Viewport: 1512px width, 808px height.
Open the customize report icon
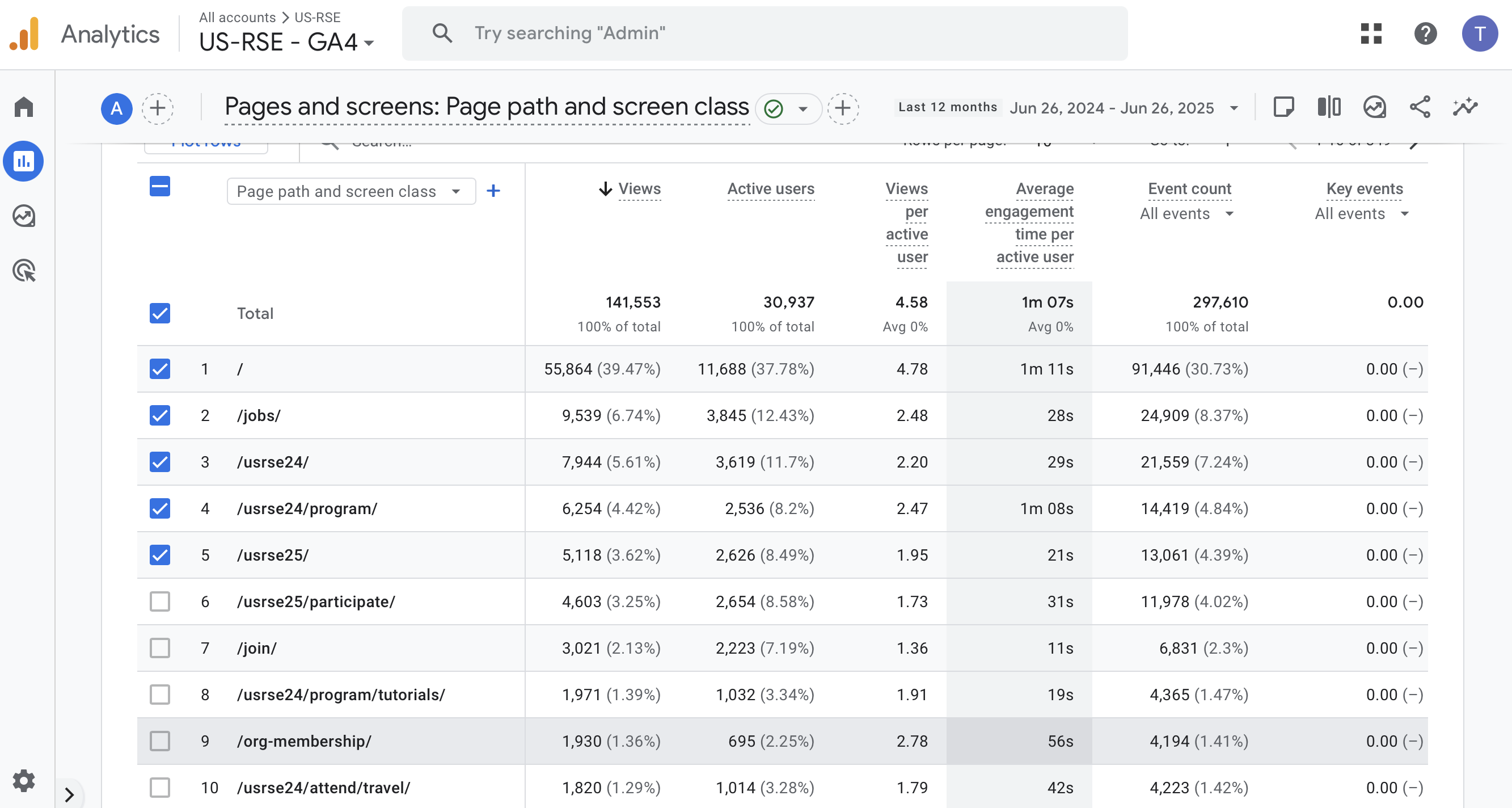[1375, 107]
